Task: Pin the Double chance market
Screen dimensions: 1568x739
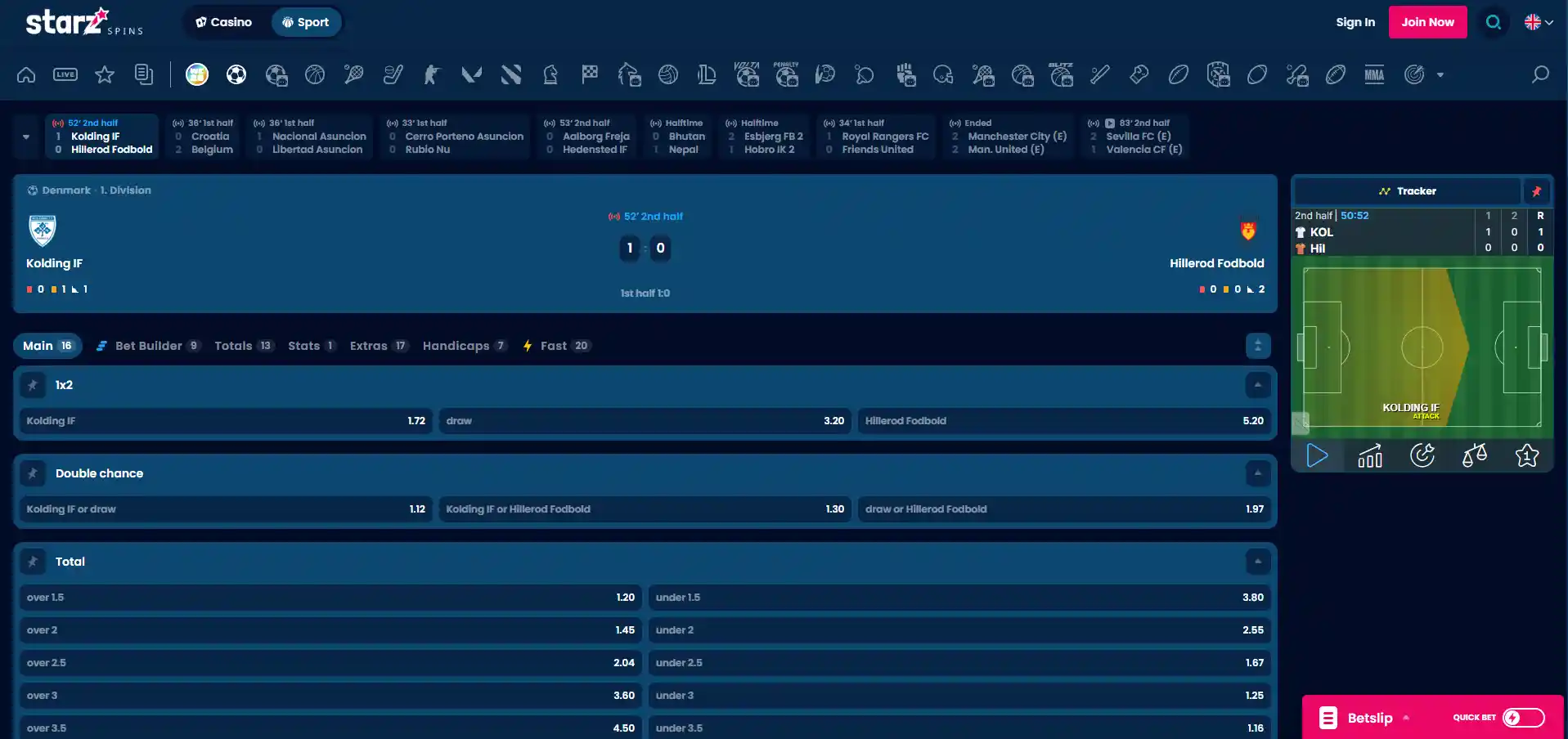Action: coord(33,473)
